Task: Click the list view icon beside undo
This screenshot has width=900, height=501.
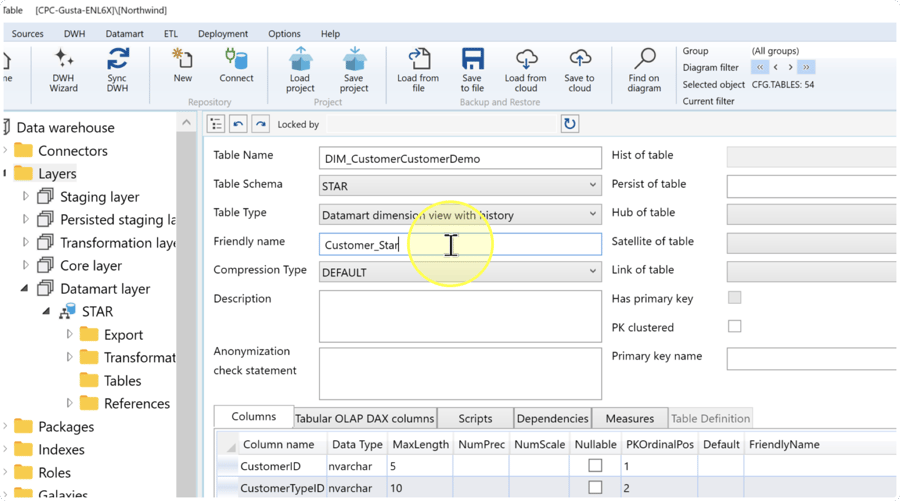Action: 216,124
